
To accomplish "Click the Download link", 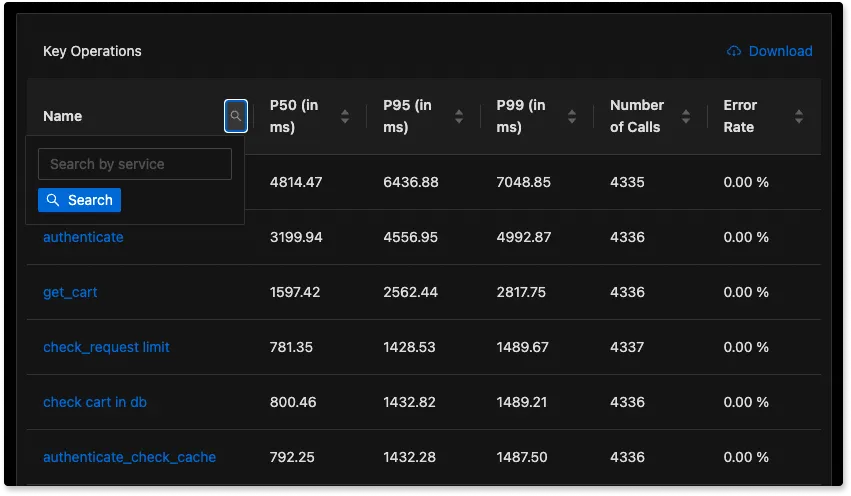I will tap(770, 51).
